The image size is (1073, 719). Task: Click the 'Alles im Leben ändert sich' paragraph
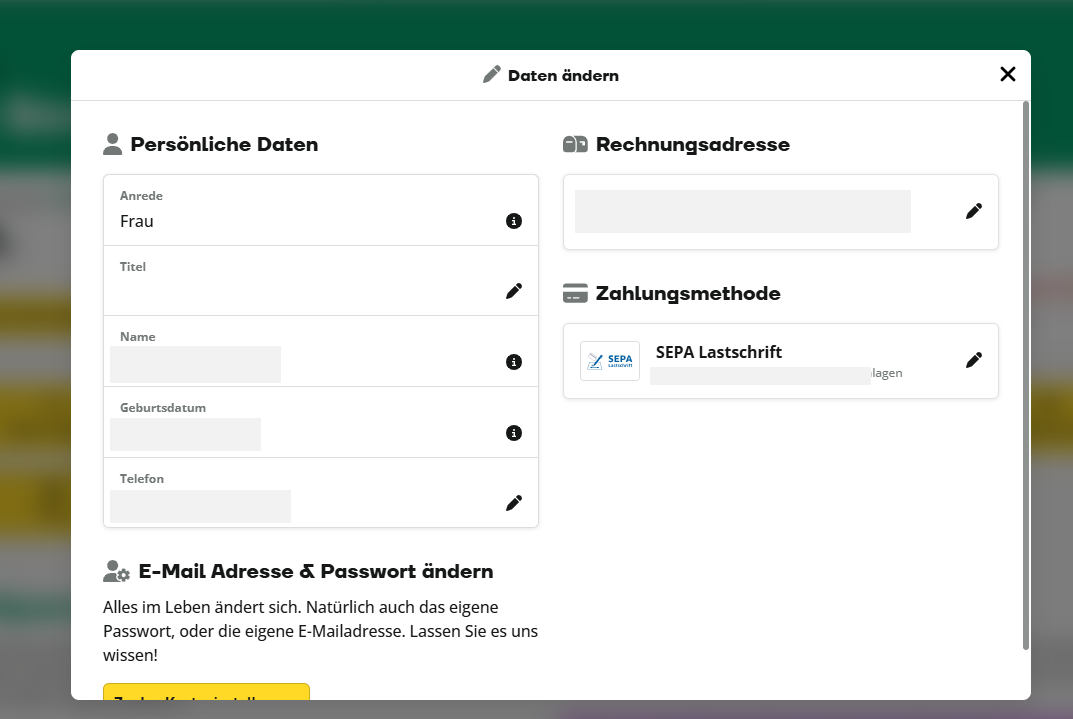point(320,631)
